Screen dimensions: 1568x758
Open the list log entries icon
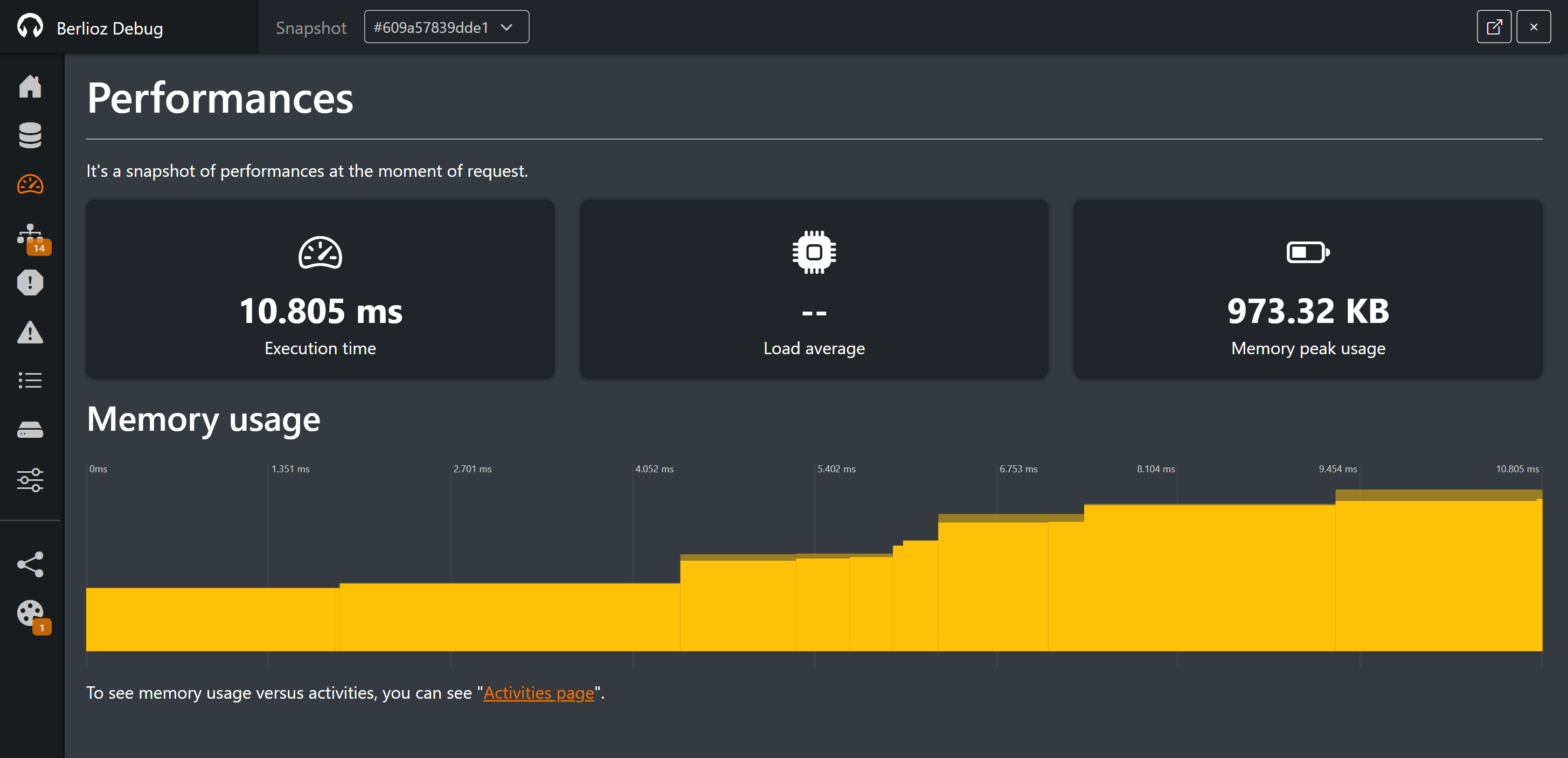click(30, 381)
